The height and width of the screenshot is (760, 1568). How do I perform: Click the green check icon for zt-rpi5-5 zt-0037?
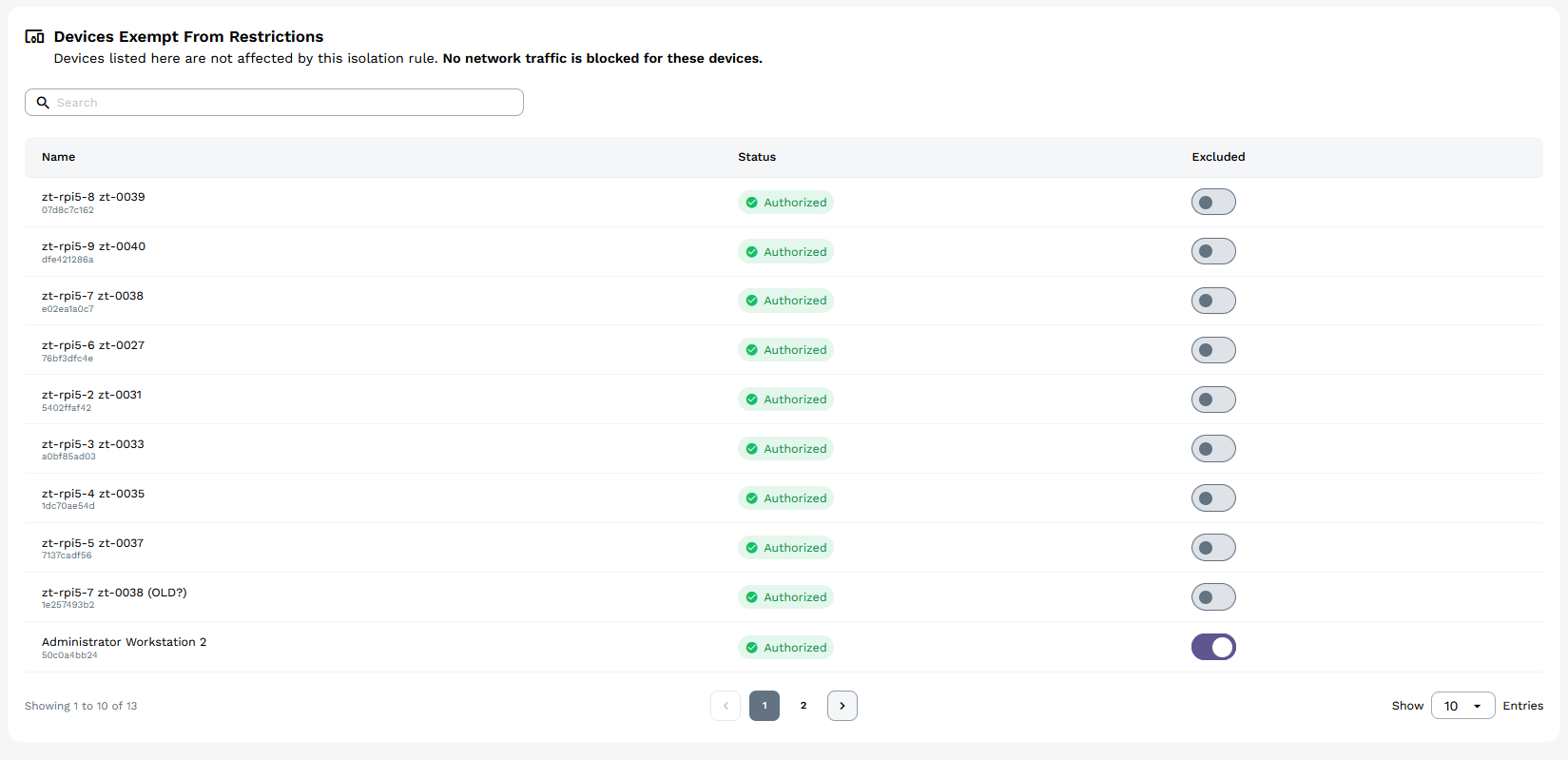tap(751, 548)
